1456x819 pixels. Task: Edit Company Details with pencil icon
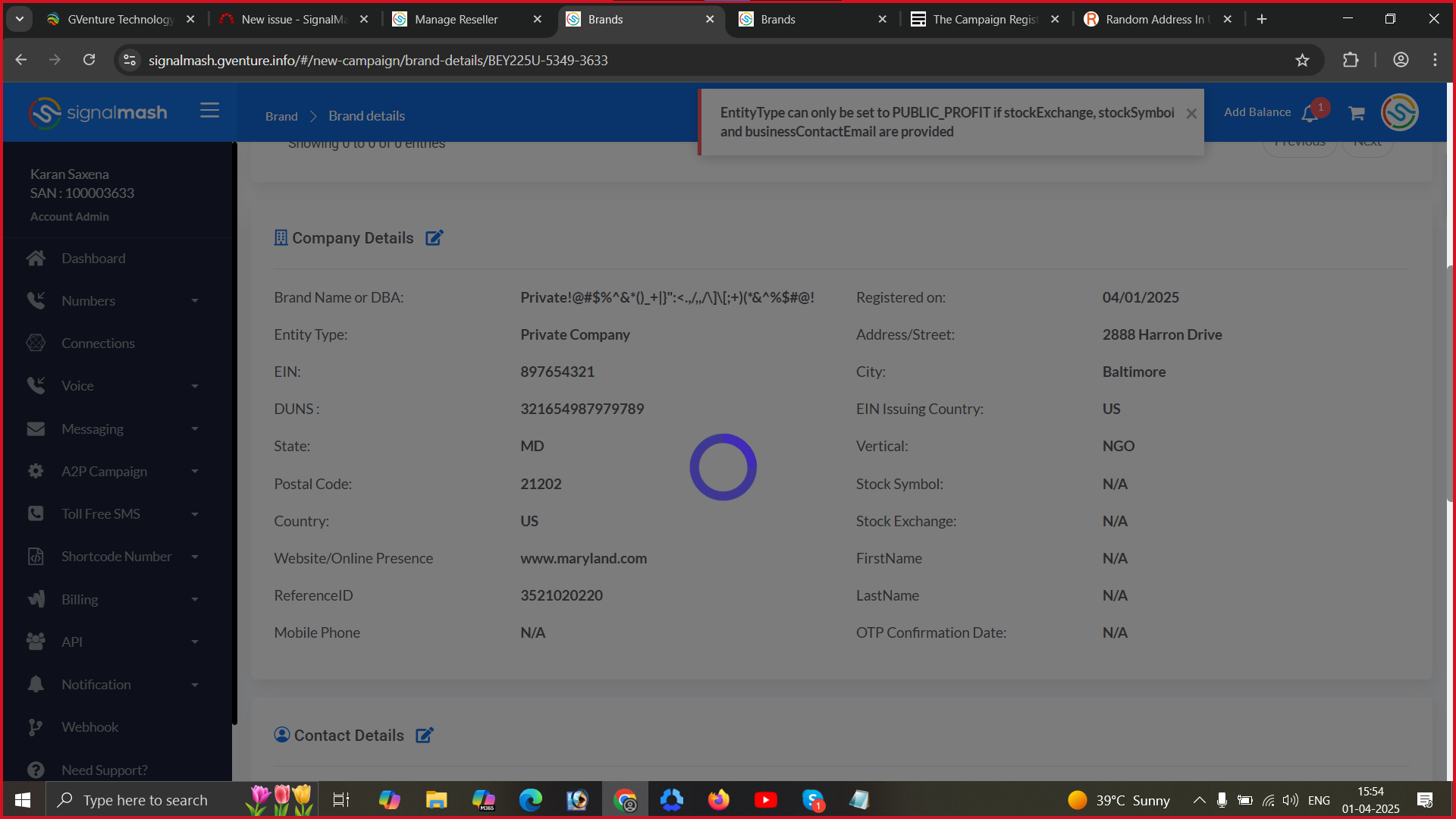pos(434,238)
